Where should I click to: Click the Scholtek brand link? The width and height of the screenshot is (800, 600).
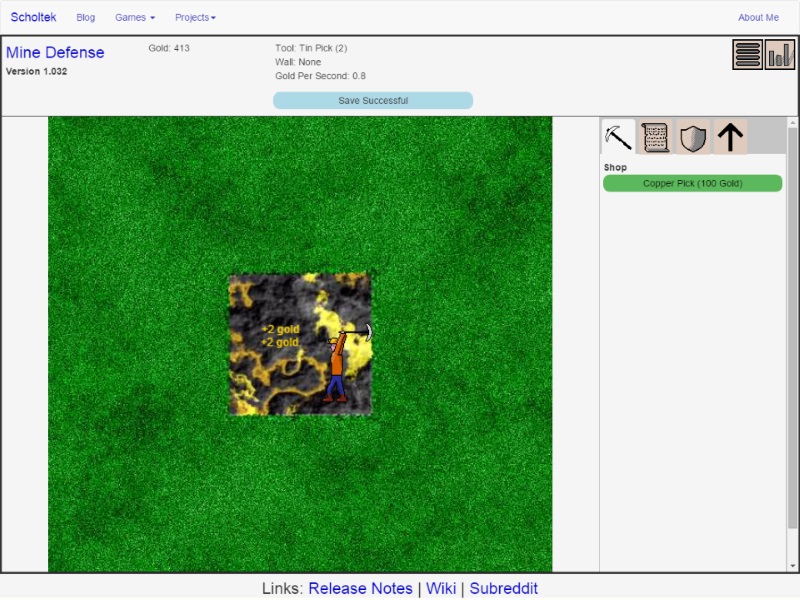click(x=34, y=18)
